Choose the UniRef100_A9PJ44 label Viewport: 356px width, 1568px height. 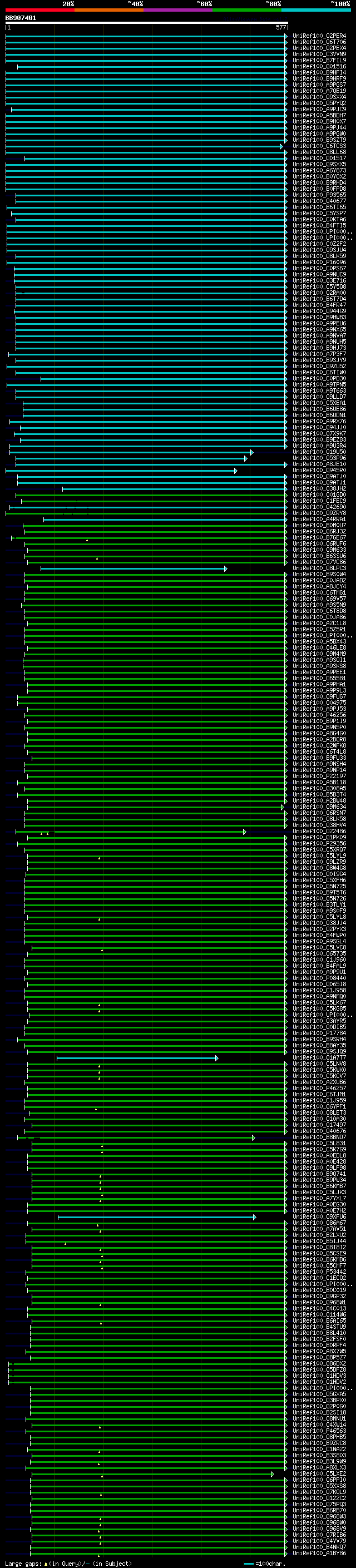[319, 128]
